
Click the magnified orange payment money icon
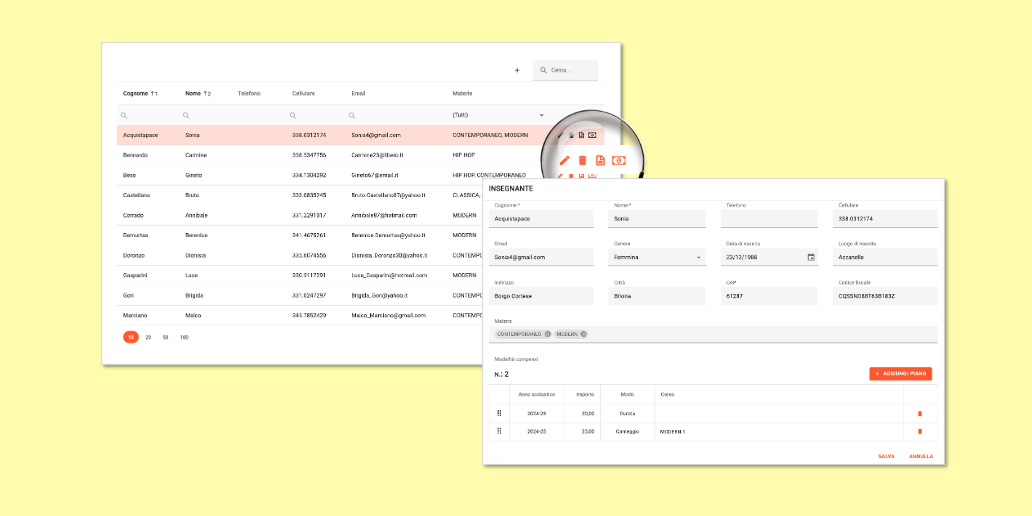click(x=619, y=160)
